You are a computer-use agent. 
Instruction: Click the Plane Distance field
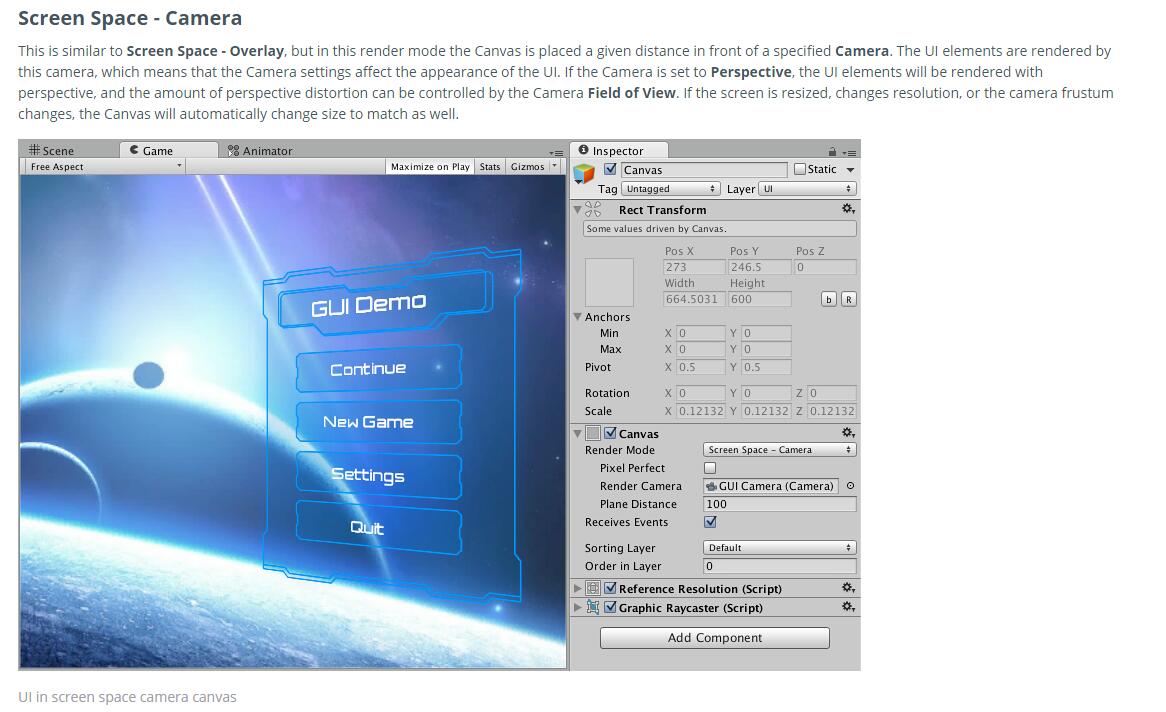[779, 504]
